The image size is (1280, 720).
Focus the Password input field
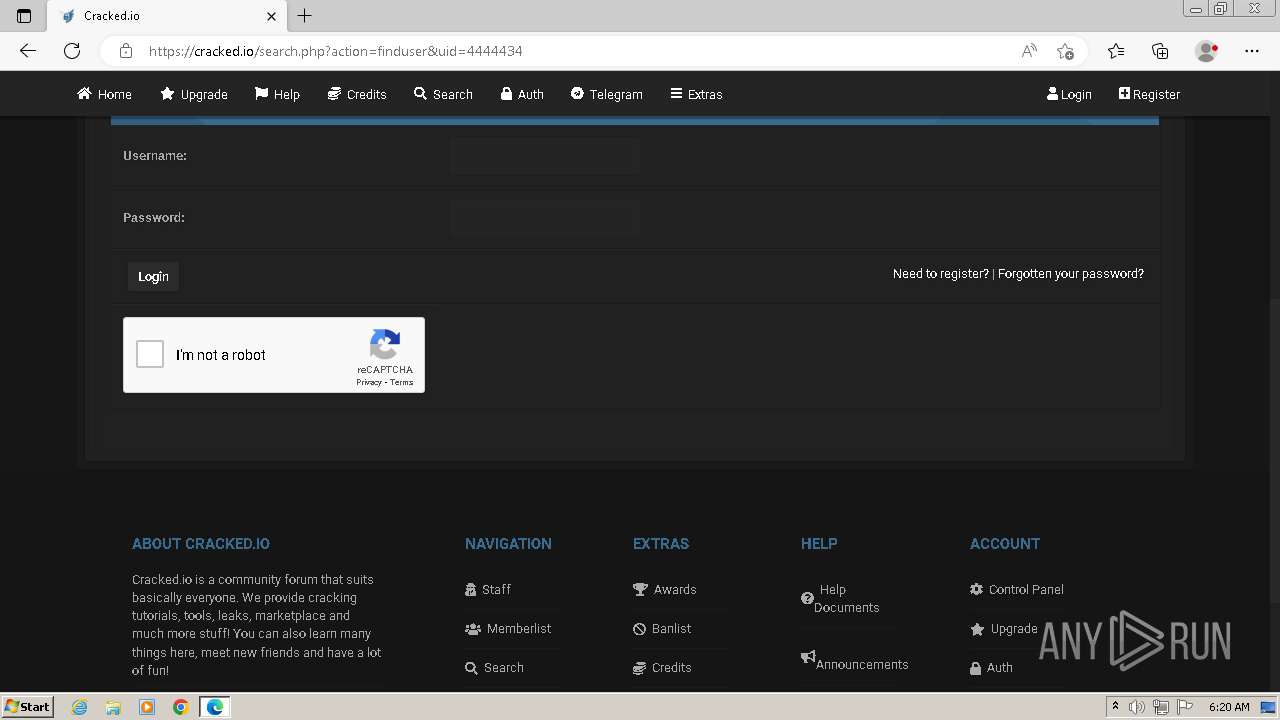[x=544, y=218]
